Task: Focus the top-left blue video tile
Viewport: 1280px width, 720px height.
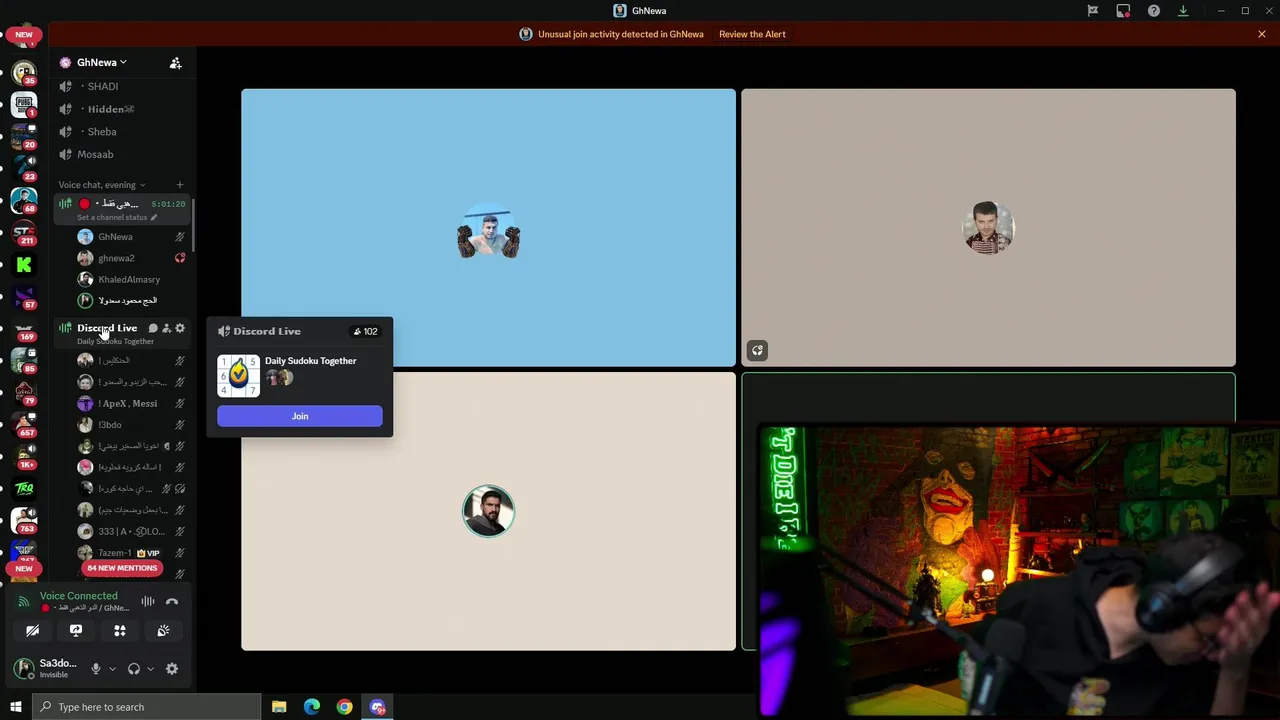Action: [488, 228]
